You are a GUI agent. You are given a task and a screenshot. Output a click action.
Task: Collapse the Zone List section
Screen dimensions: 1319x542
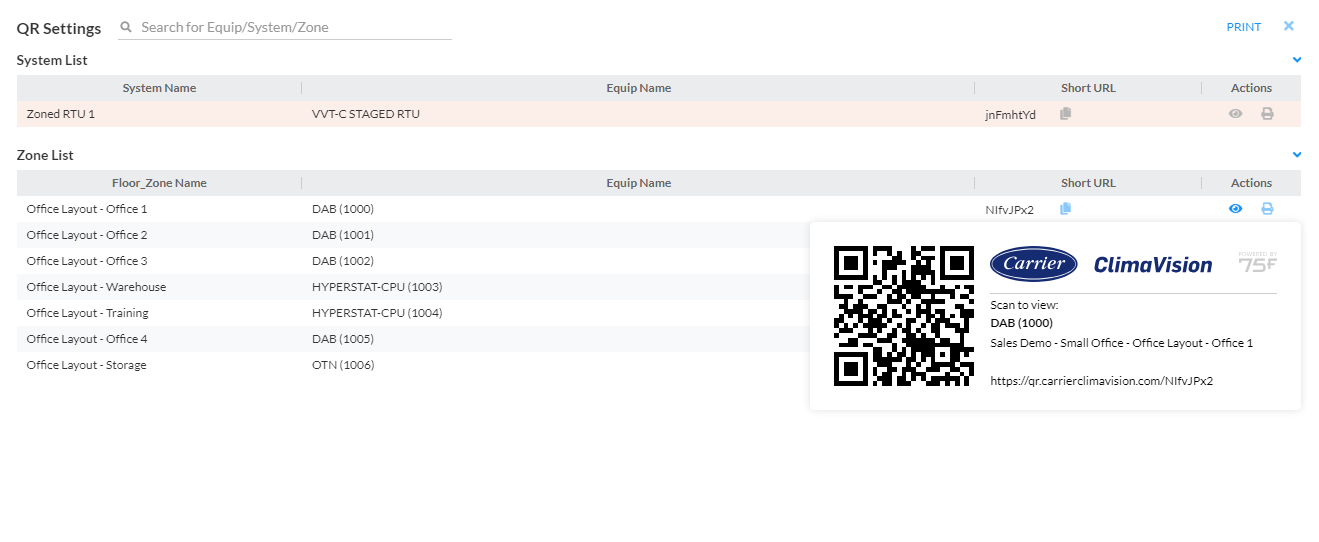tap(1297, 155)
